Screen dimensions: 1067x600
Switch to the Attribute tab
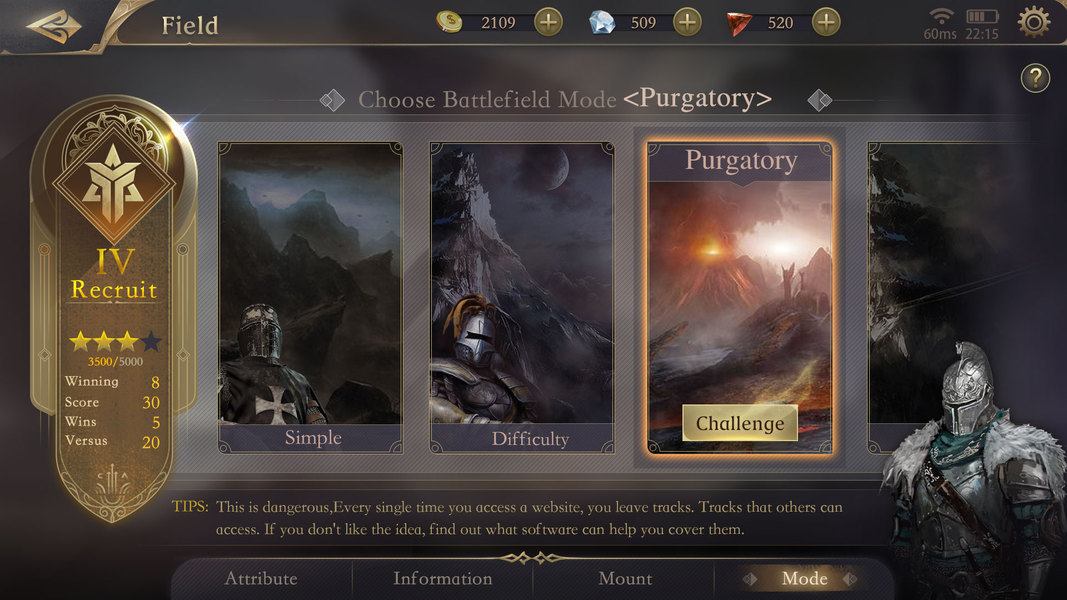click(261, 579)
